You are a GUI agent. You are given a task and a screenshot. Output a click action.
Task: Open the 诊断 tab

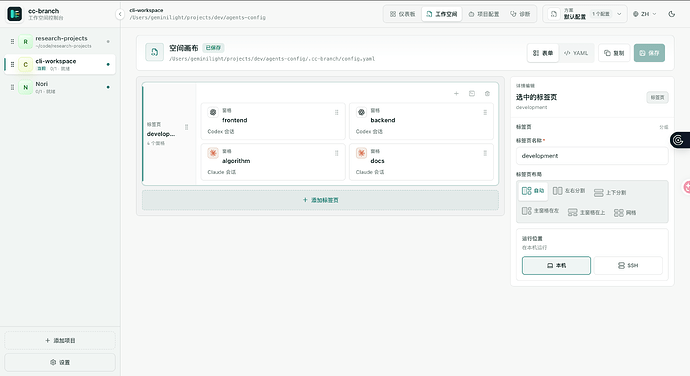click(520, 14)
